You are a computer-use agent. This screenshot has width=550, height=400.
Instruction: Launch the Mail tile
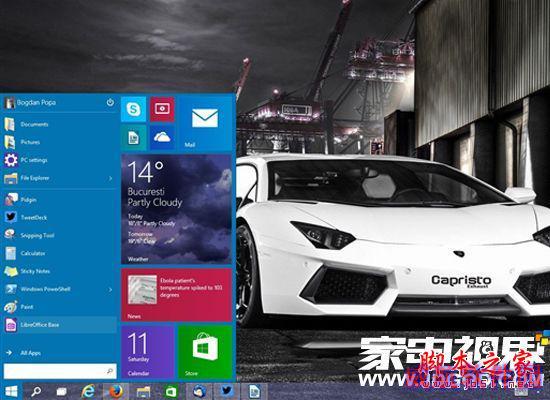(205, 124)
